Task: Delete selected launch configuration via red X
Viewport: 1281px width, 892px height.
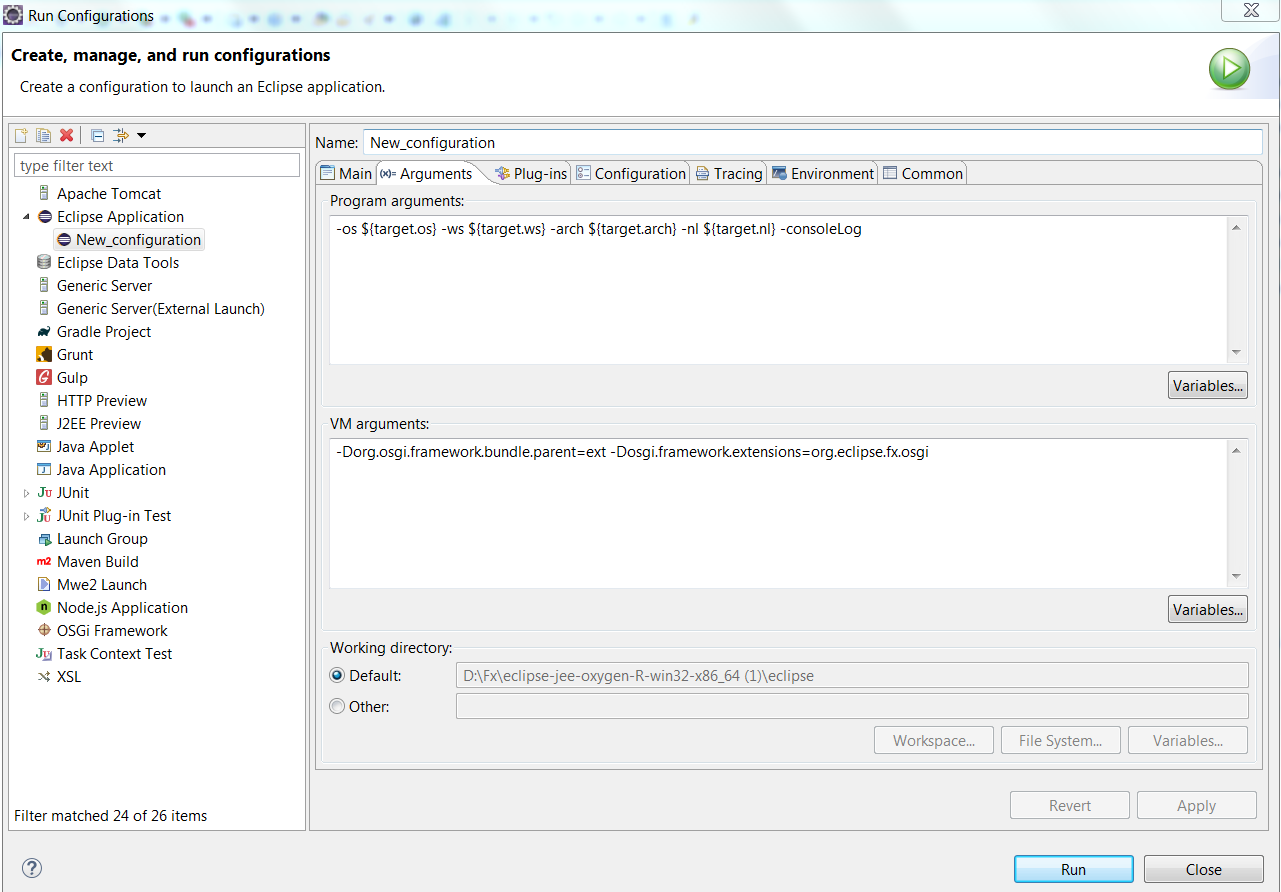Action: click(x=67, y=135)
